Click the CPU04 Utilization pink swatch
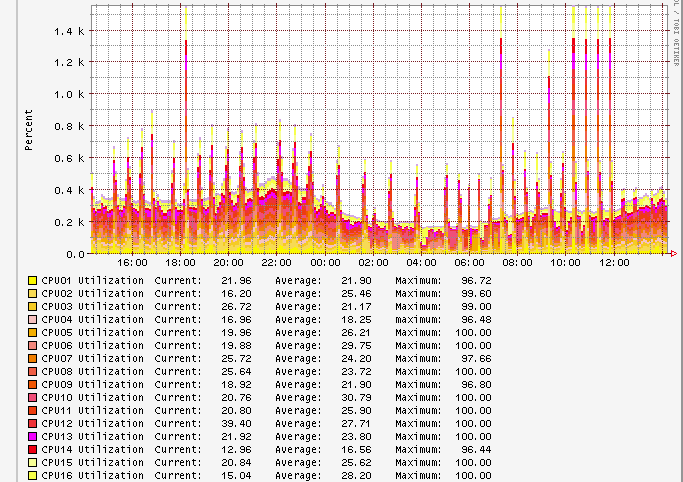 pyautogui.click(x=32, y=320)
